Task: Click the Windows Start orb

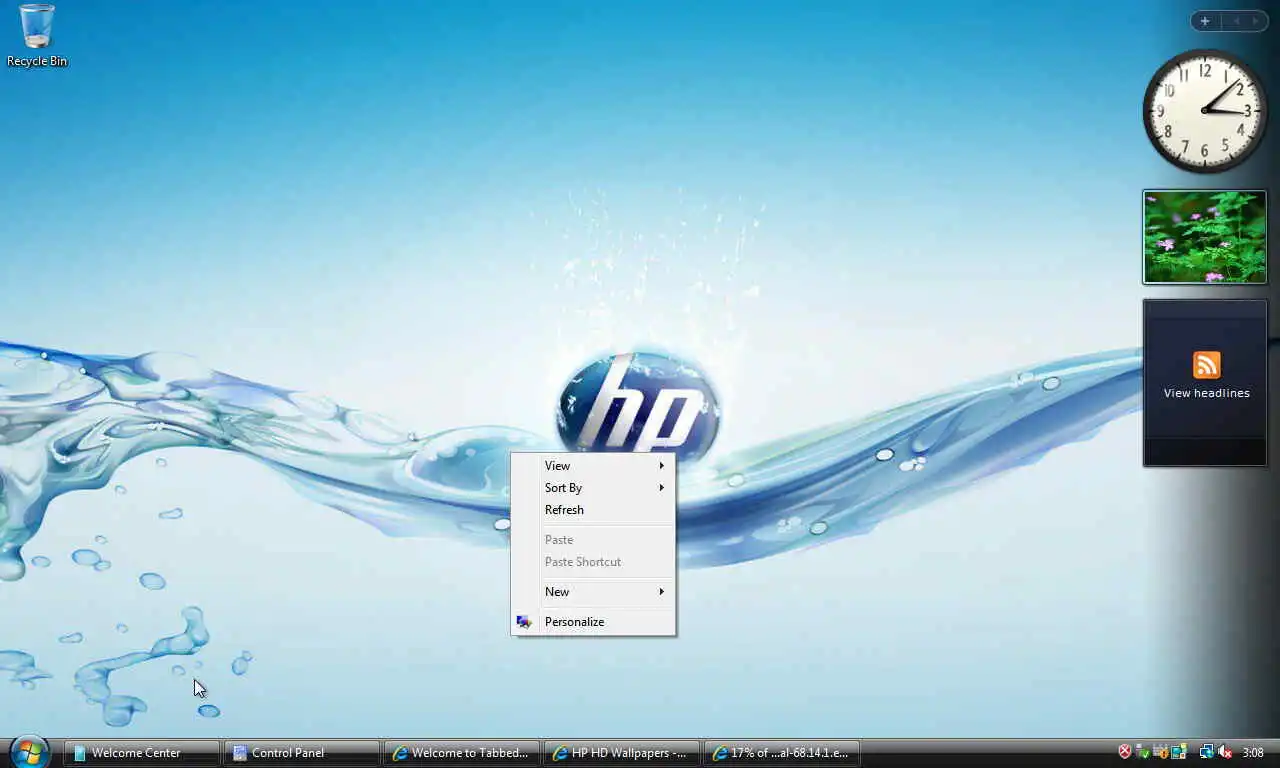Action: (29, 751)
